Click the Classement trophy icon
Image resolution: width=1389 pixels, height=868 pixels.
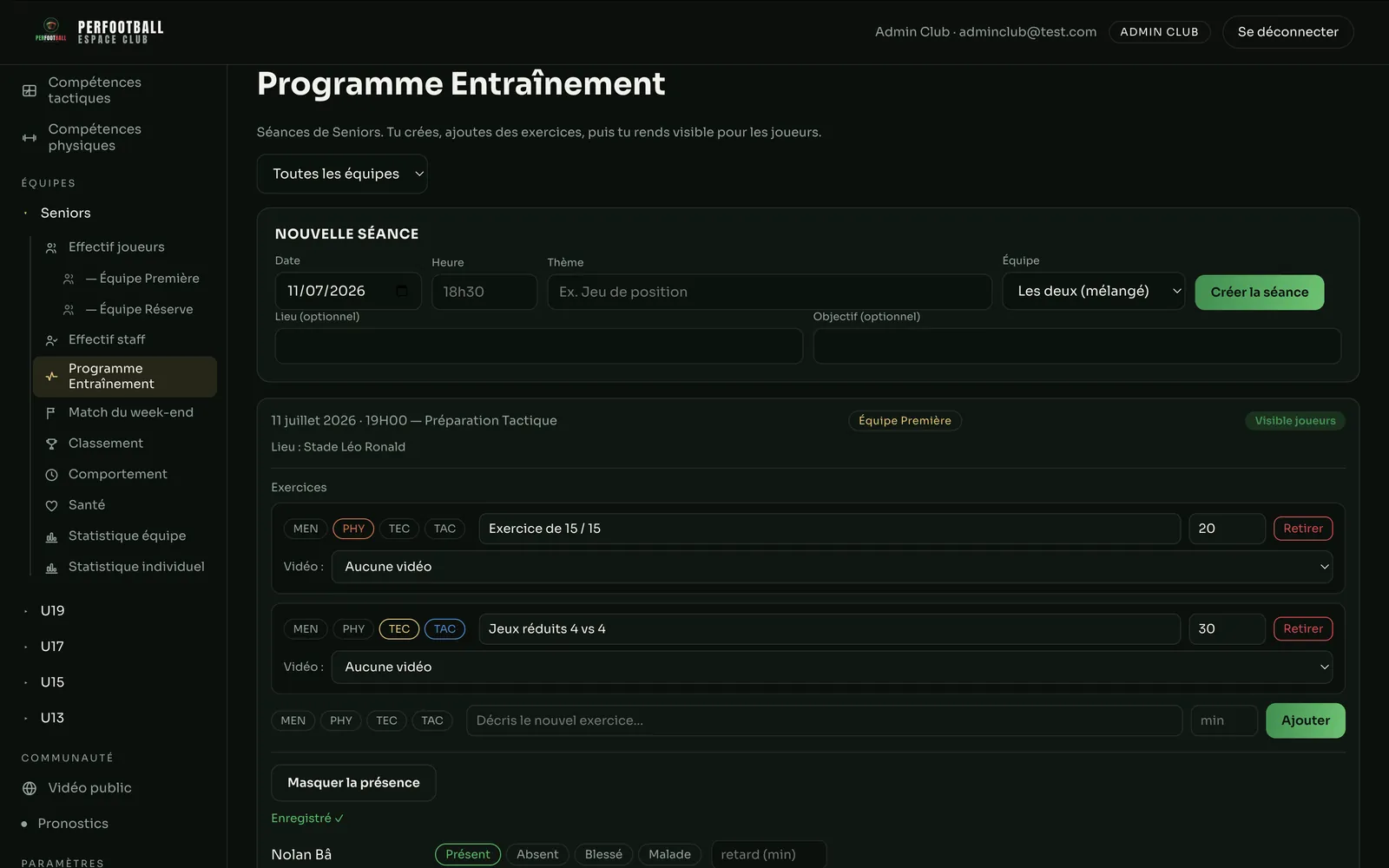(51, 444)
